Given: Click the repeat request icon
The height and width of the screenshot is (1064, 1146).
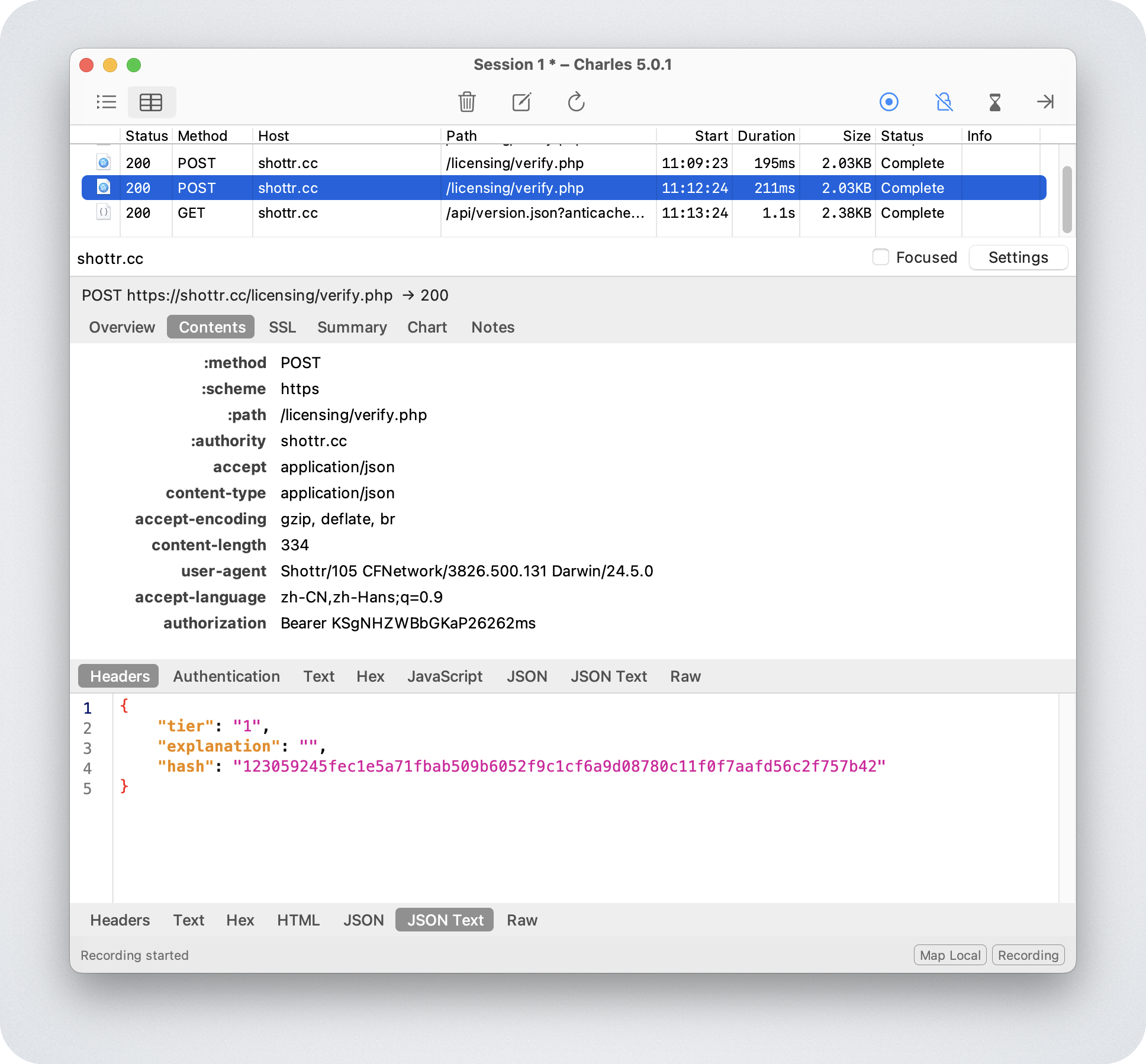Looking at the screenshot, I should (x=576, y=102).
